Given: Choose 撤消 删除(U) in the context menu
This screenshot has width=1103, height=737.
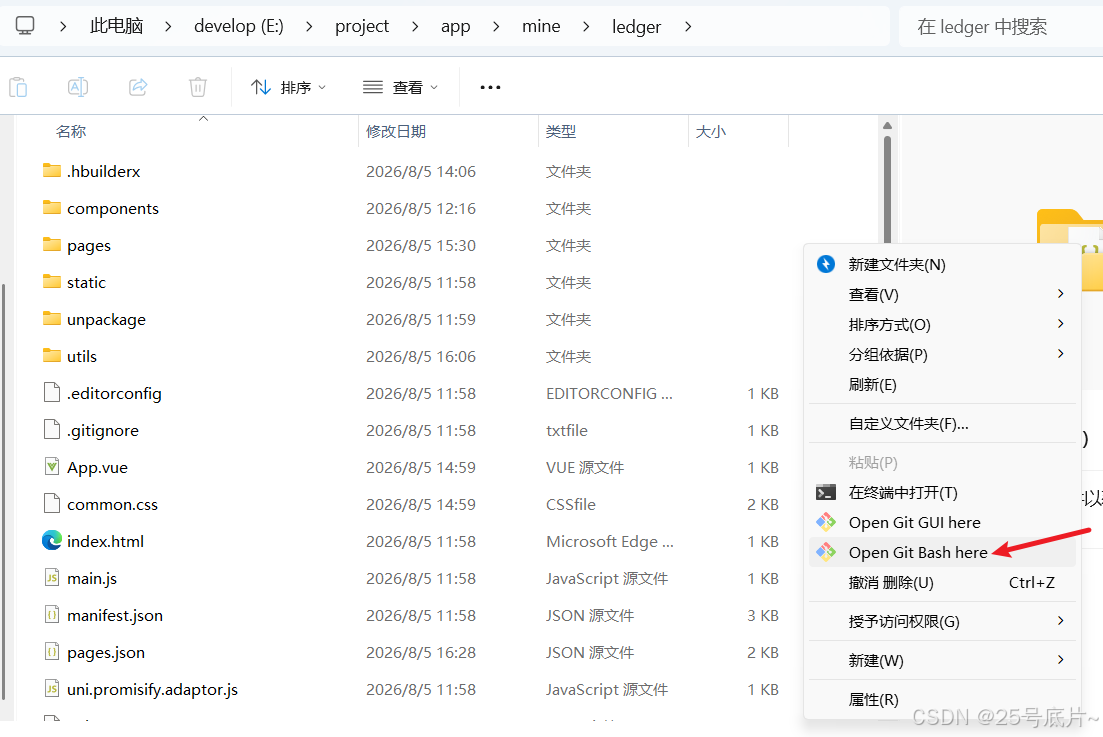Looking at the screenshot, I should (x=943, y=583).
